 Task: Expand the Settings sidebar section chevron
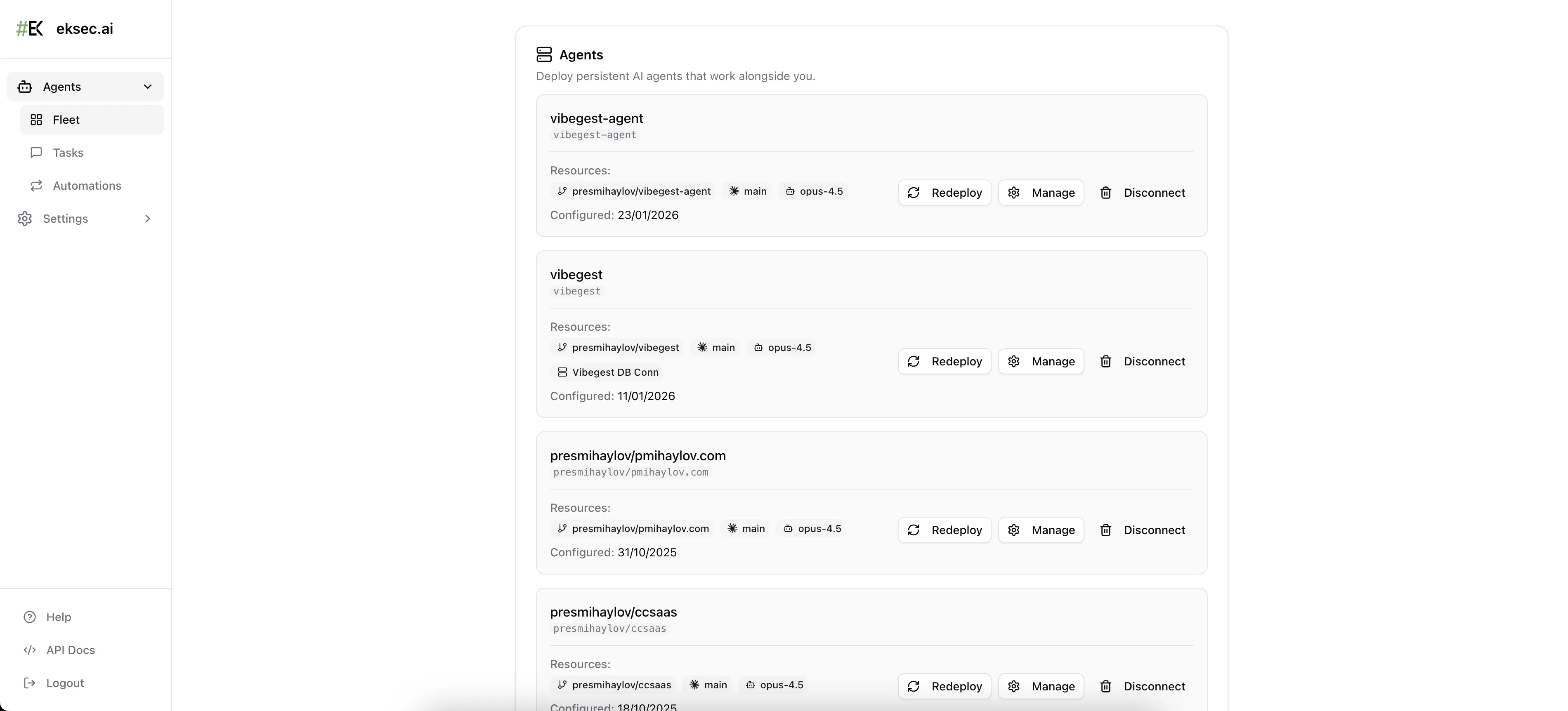click(x=147, y=219)
